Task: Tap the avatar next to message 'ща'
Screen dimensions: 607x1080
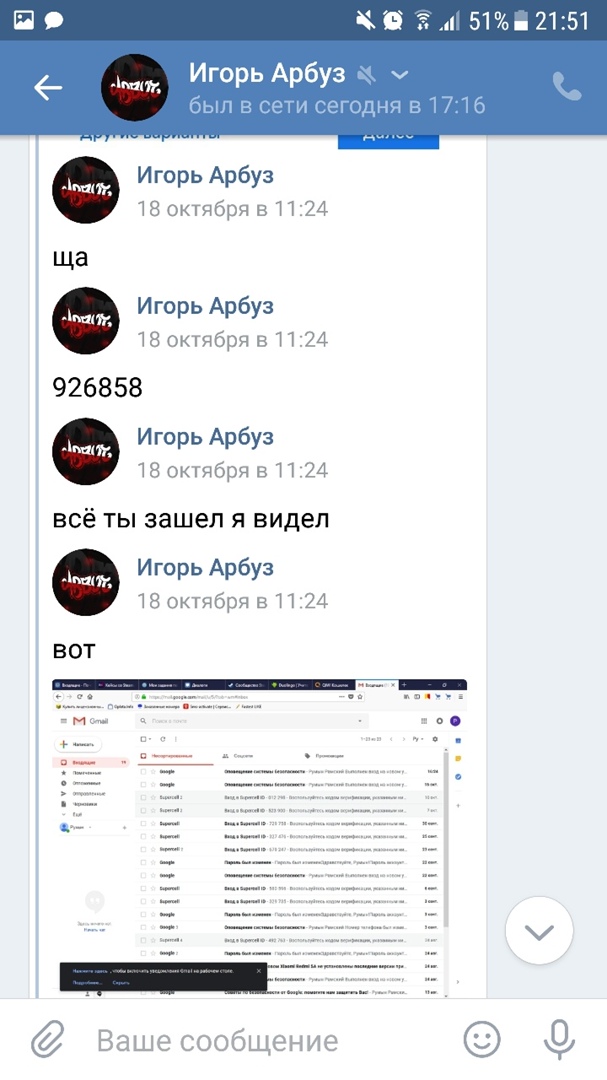Action: [x=85, y=190]
